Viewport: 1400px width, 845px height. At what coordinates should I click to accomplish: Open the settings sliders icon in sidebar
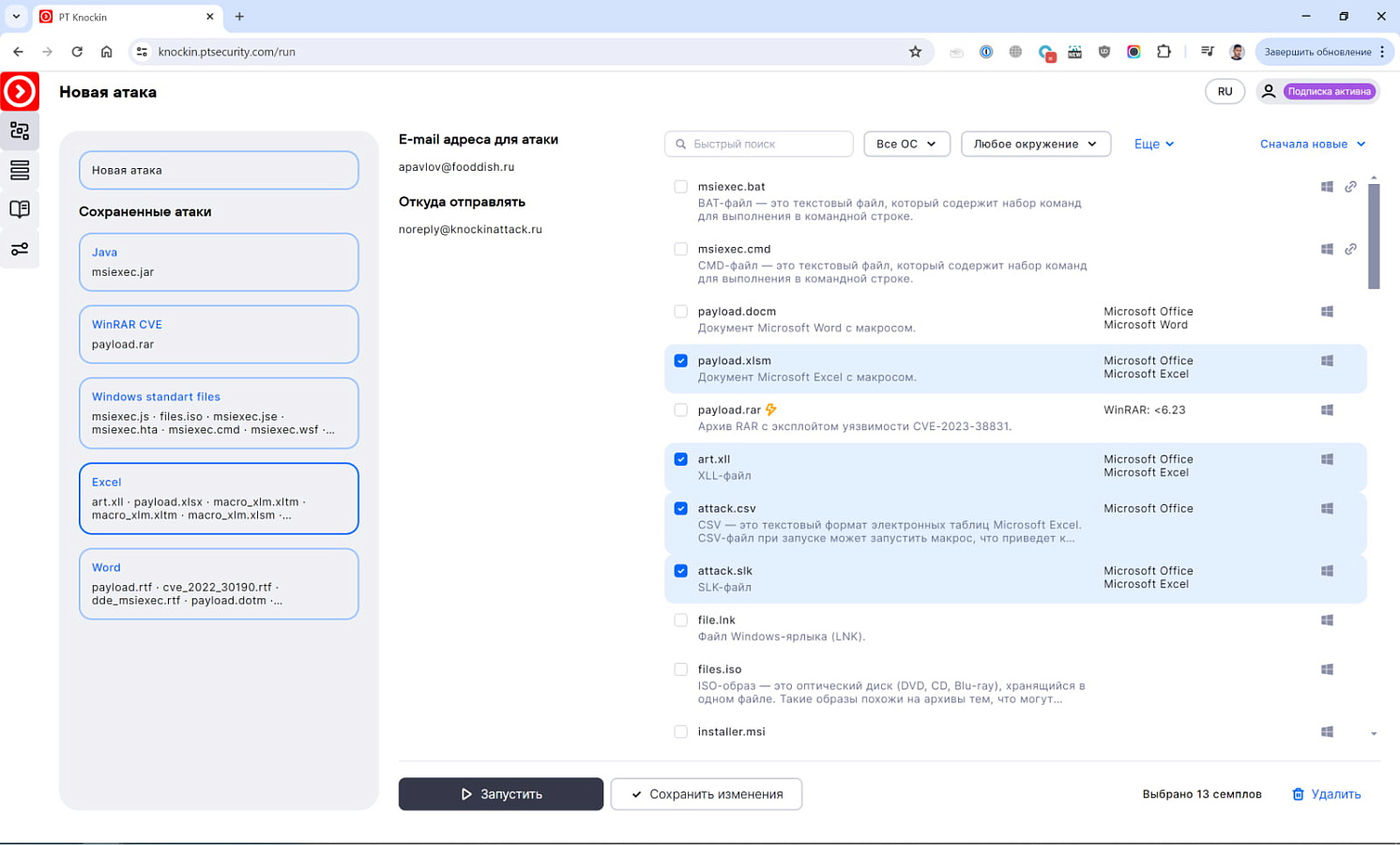[20, 249]
